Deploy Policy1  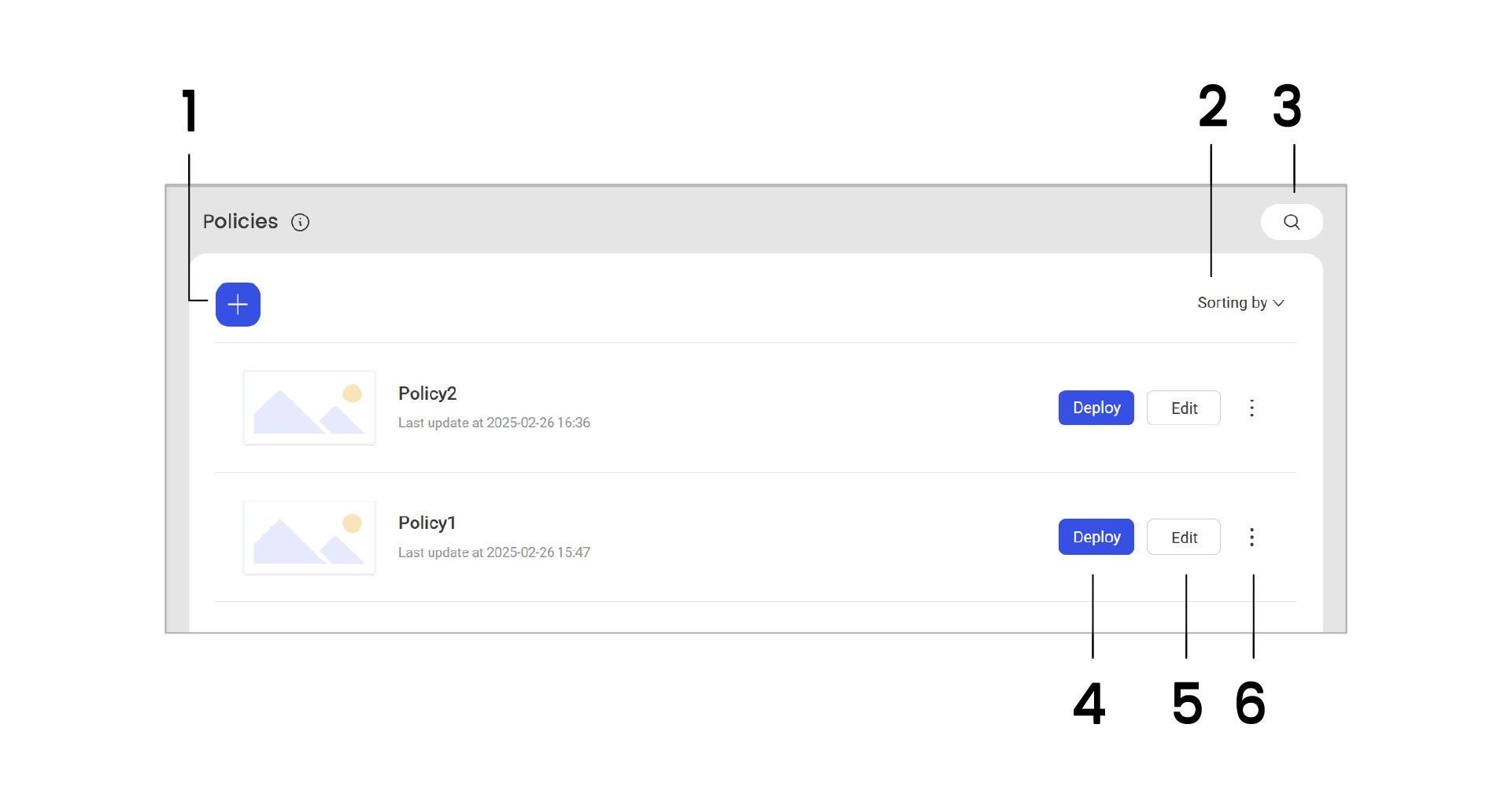1096,537
